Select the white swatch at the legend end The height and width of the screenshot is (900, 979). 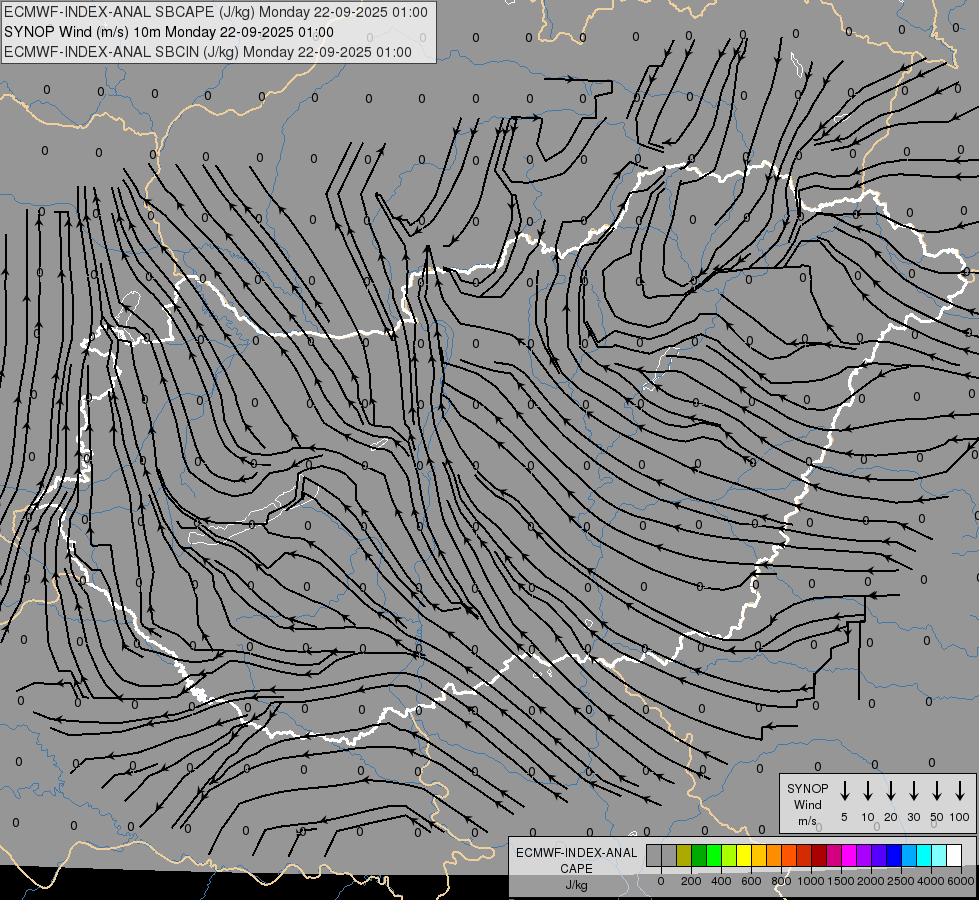click(955, 855)
